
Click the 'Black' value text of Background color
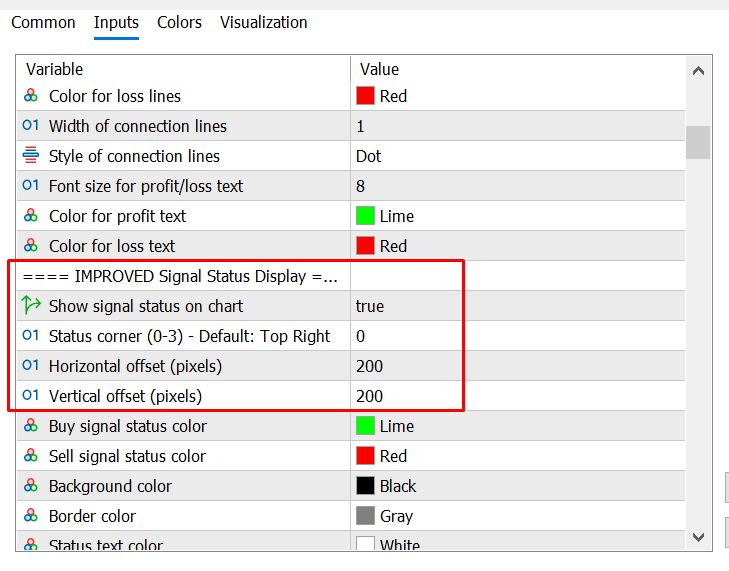click(398, 486)
